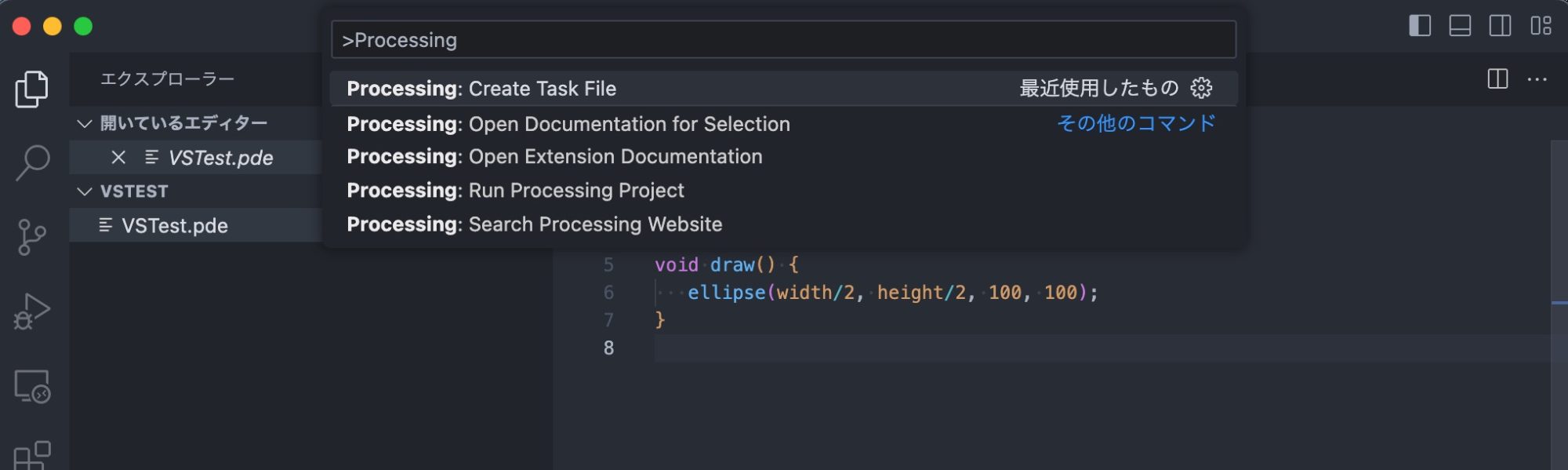Run Processing: Run Processing Project command

coord(515,191)
